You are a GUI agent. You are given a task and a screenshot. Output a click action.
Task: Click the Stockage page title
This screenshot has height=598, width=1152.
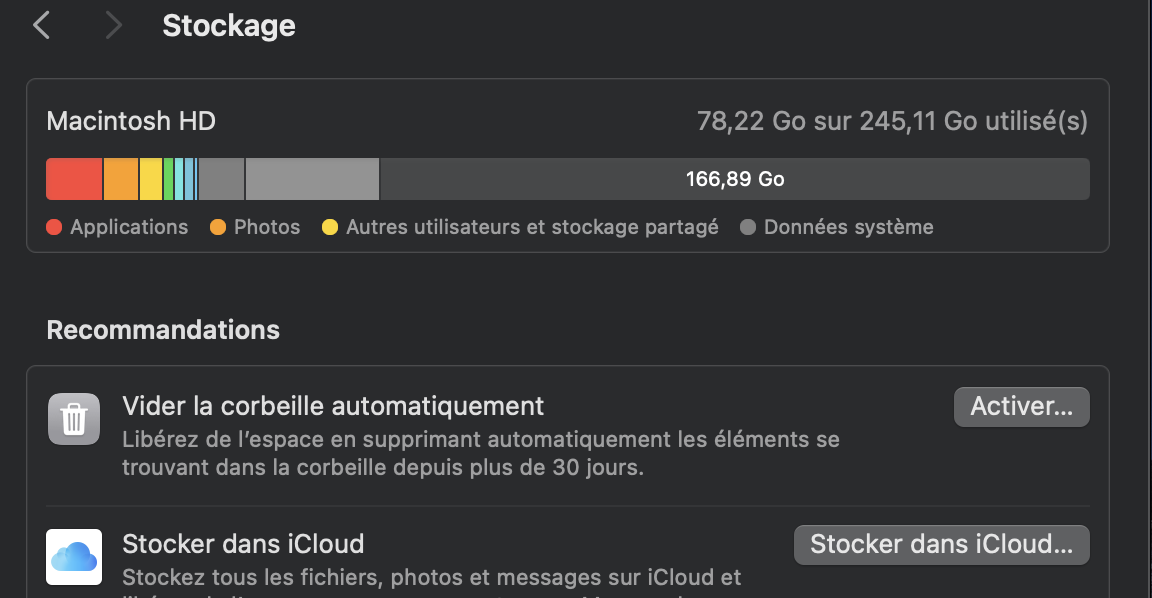(229, 26)
